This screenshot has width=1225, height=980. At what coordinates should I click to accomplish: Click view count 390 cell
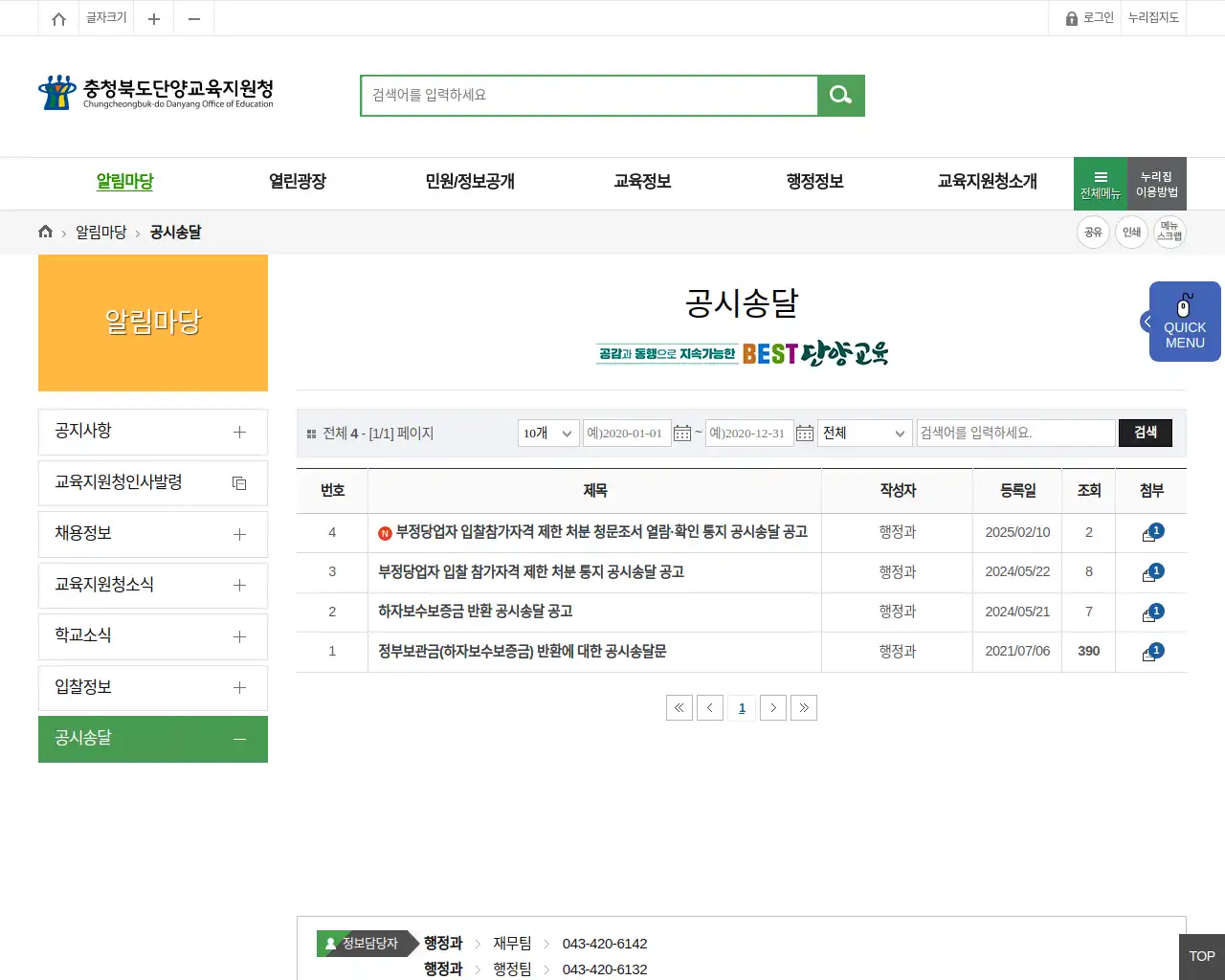point(1089,652)
